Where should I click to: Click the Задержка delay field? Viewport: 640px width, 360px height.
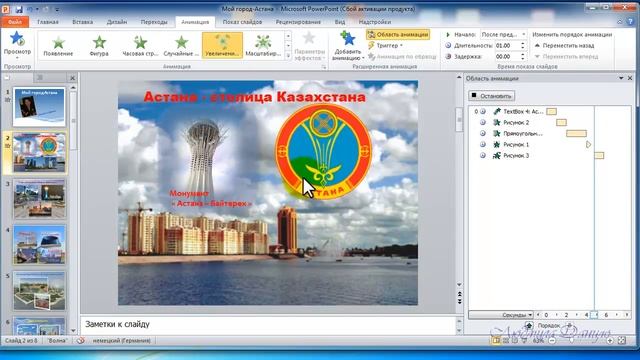pos(507,57)
